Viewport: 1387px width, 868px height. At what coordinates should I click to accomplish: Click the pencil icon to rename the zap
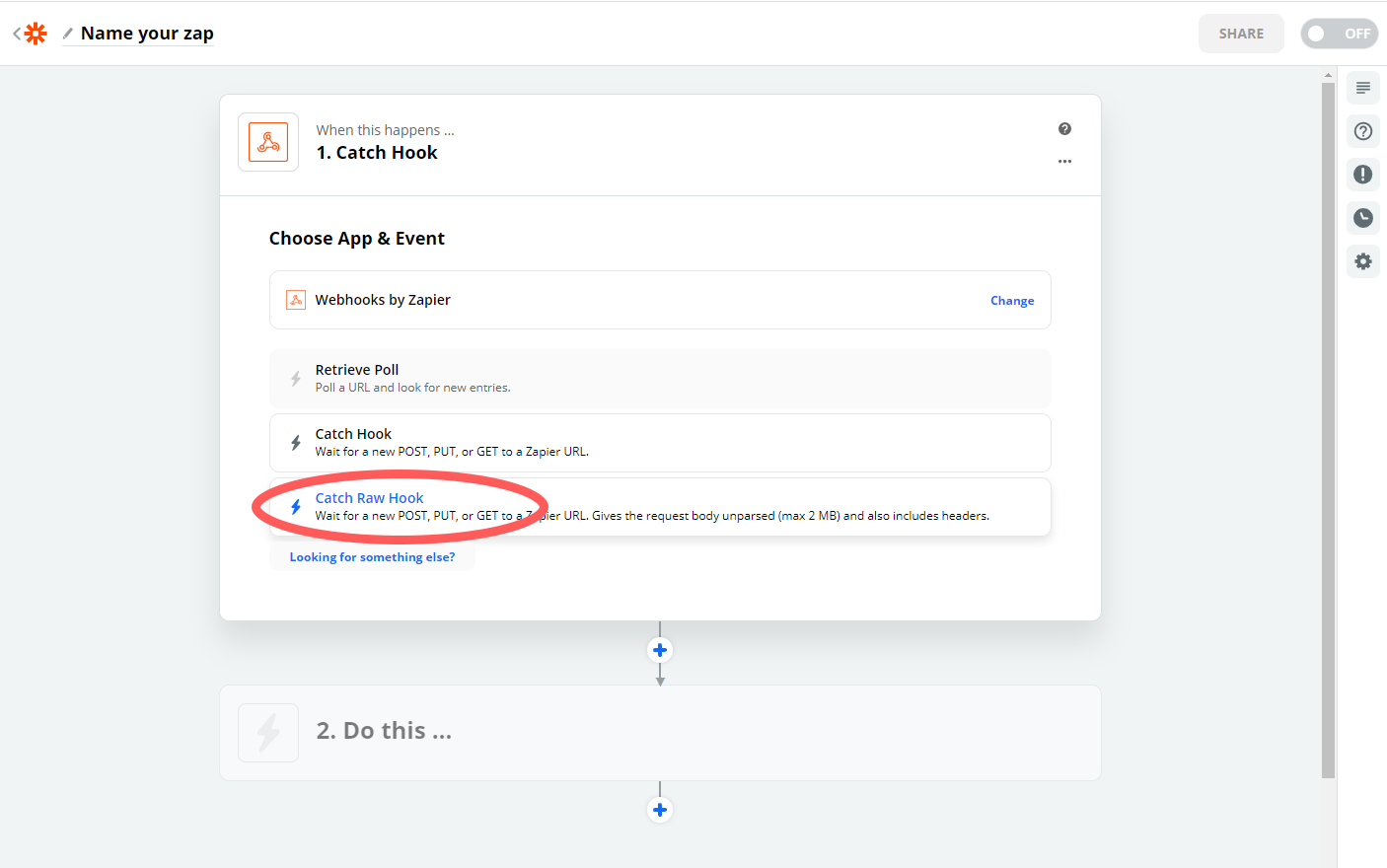pos(66,34)
